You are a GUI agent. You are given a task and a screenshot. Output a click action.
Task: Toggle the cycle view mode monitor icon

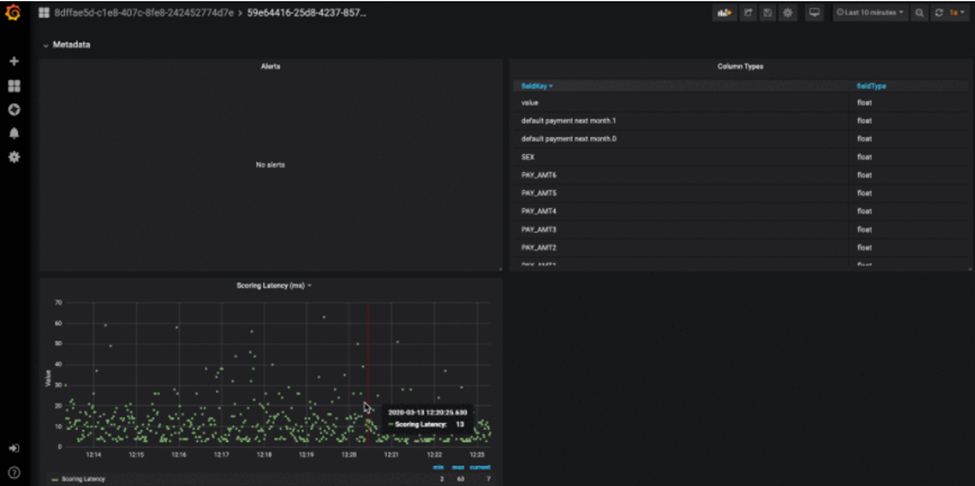click(814, 13)
